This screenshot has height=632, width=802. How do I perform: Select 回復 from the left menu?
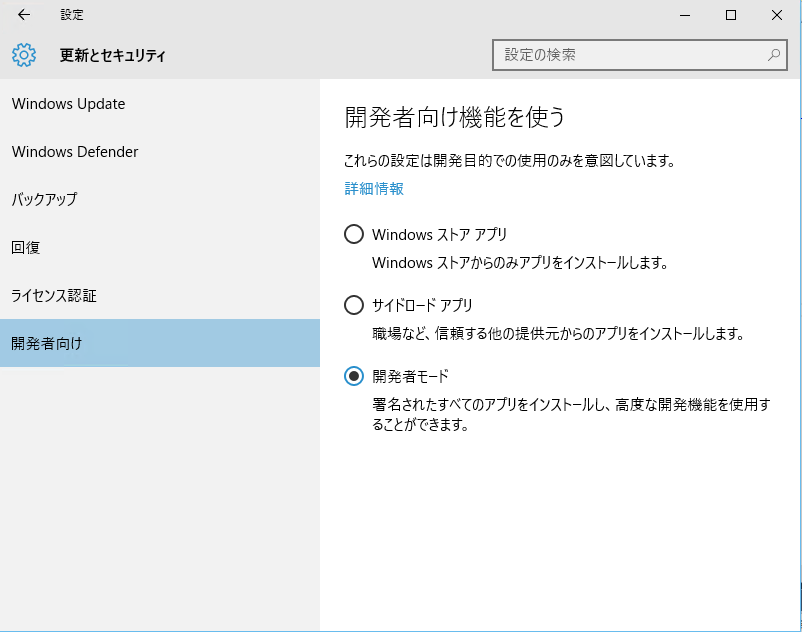pyautogui.click(x=26, y=247)
